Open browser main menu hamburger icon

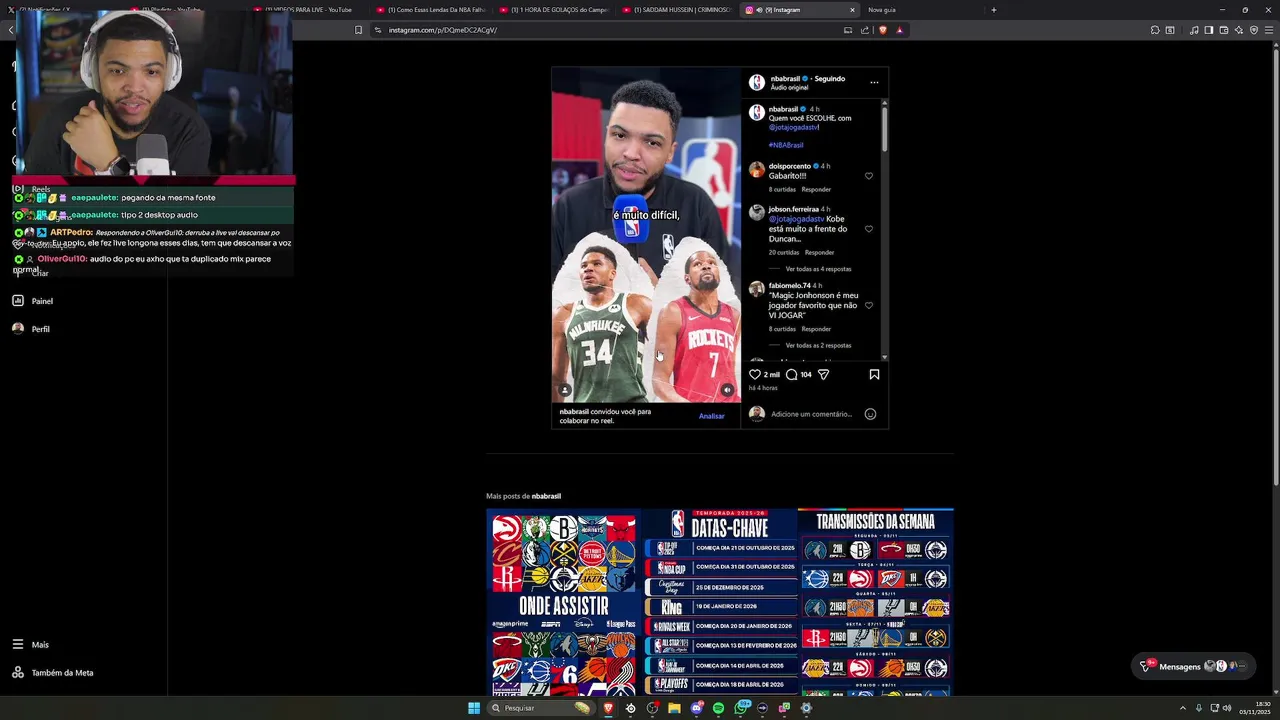coord(1269,30)
